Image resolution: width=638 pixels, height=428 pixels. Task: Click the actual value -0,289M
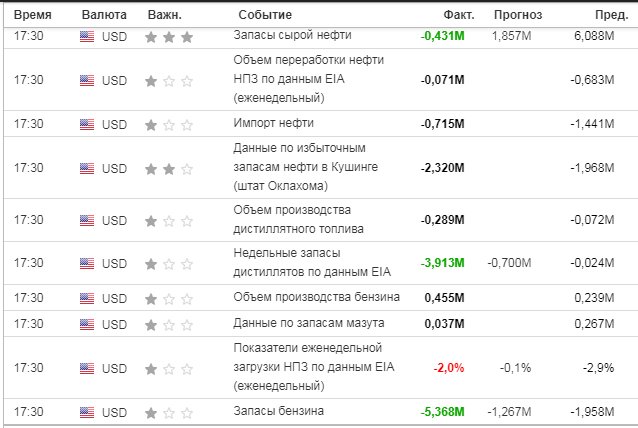[442, 220]
